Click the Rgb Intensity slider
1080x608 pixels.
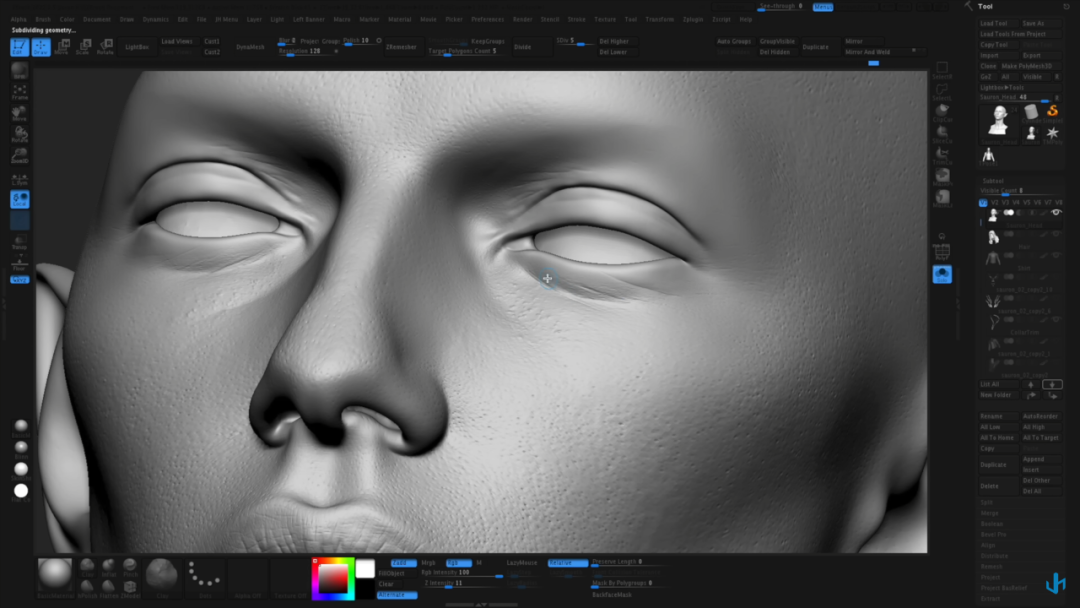(x=461, y=573)
